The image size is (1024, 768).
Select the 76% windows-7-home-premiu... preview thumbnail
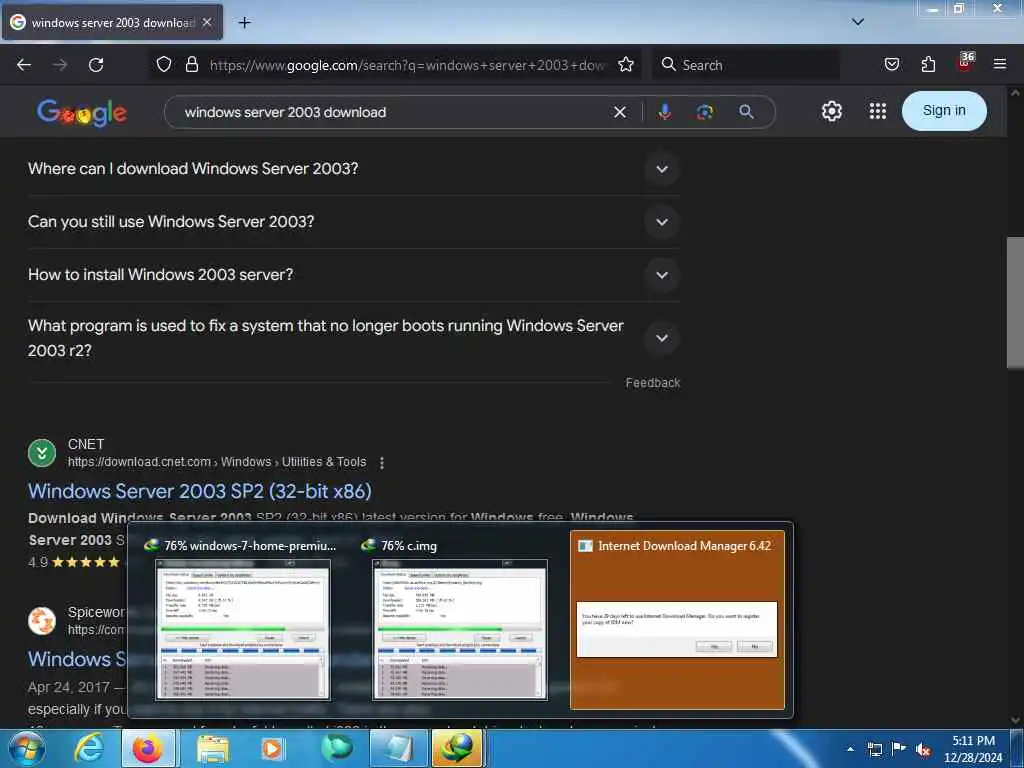pyautogui.click(x=242, y=619)
